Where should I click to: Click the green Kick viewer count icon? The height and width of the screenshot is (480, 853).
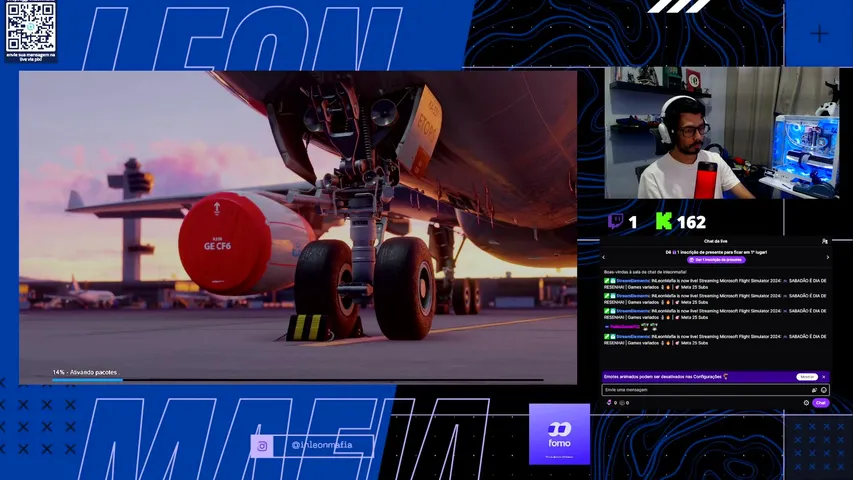(664, 221)
